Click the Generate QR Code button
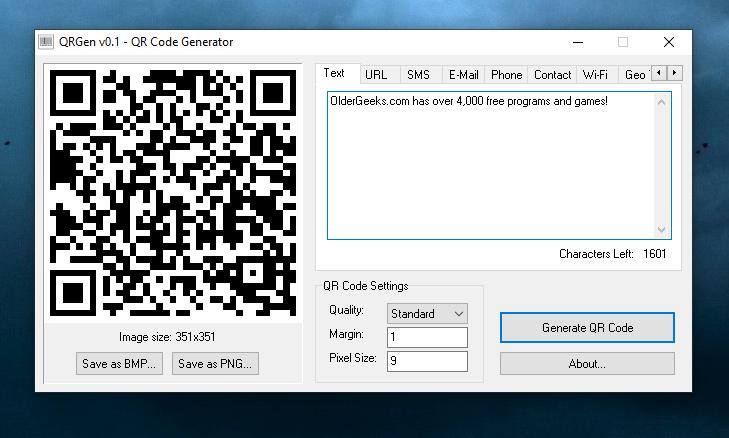The height and width of the screenshot is (438, 729). click(x=587, y=328)
